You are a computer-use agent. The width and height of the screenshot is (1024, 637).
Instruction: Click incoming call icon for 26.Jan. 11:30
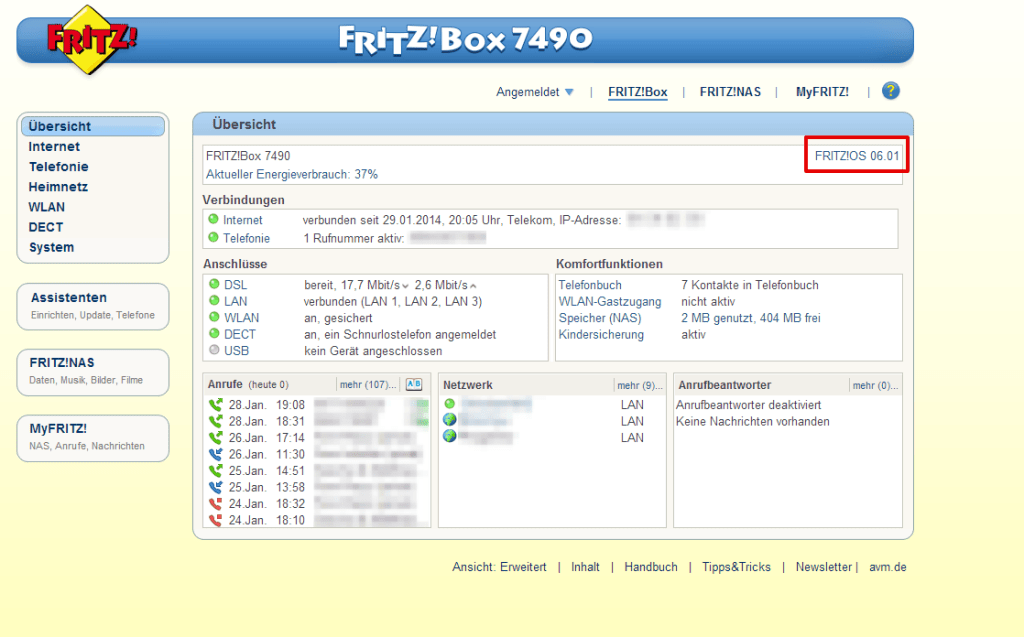coord(216,454)
